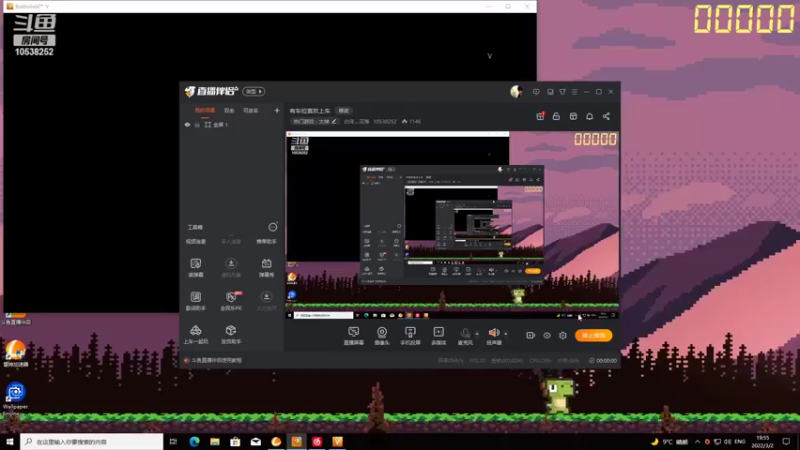Click the live preview canvas
This screenshot has width=800, height=450.
coord(452,226)
